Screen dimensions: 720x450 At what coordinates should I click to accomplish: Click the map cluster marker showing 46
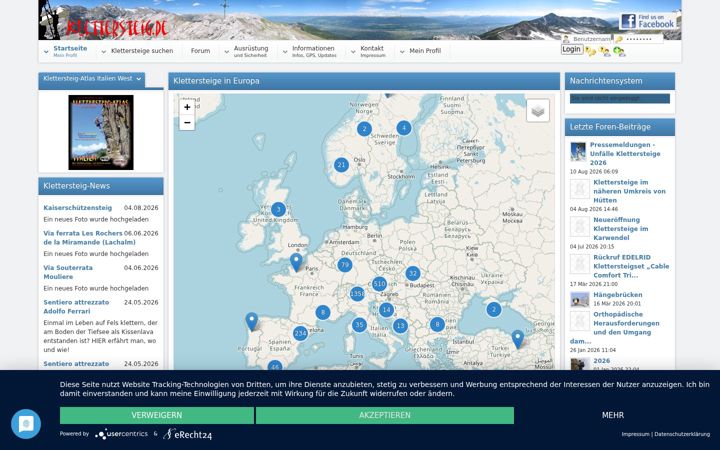tap(275, 367)
